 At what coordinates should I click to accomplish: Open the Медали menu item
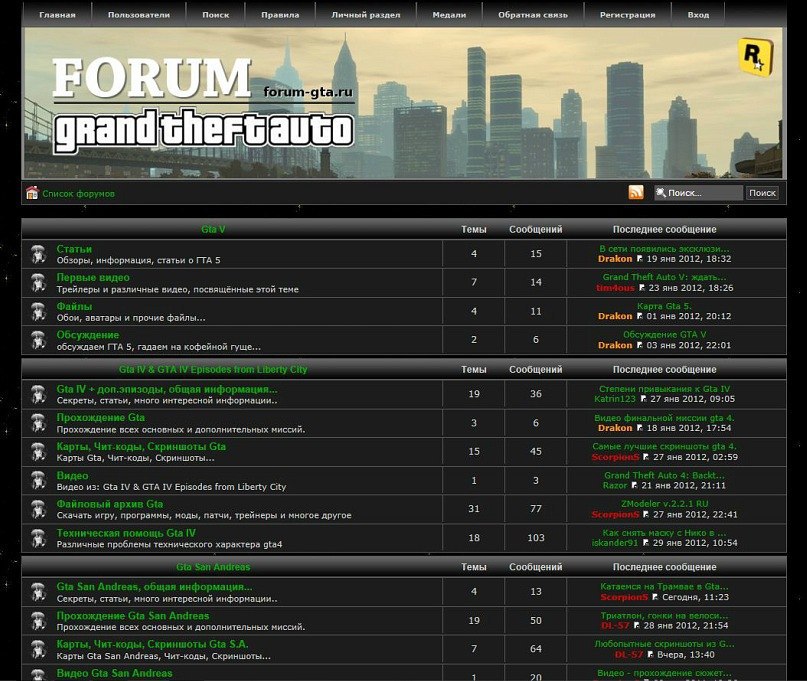point(449,15)
